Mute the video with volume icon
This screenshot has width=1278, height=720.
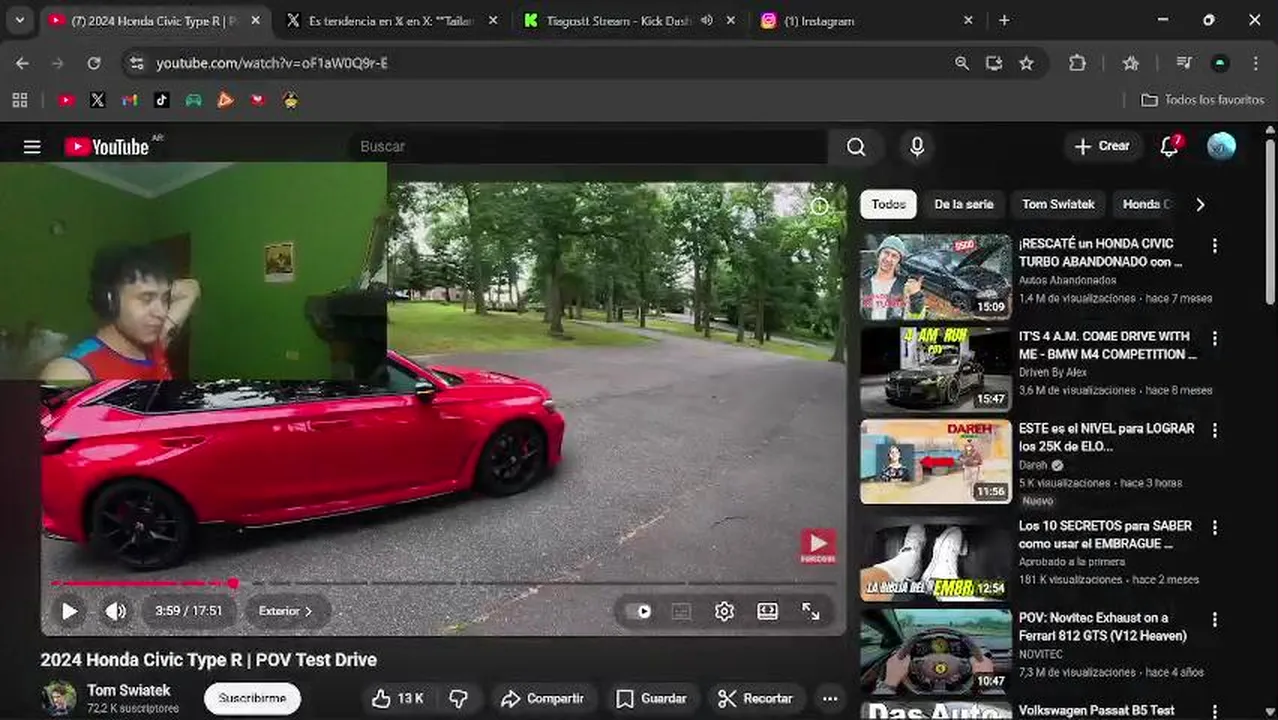[x=116, y=611]
